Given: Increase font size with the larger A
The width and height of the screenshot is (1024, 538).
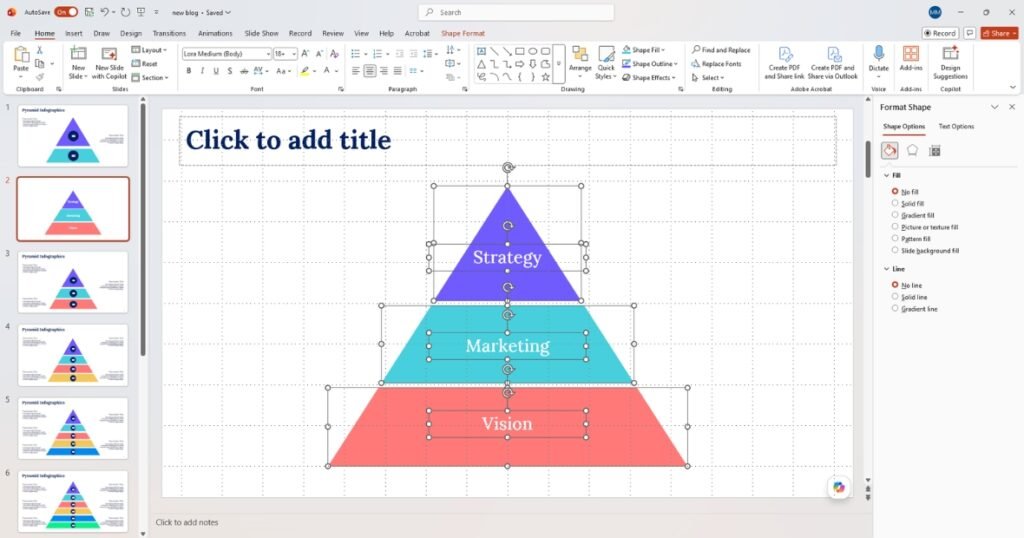Looking at the screenshot, I should click(305, 54).
